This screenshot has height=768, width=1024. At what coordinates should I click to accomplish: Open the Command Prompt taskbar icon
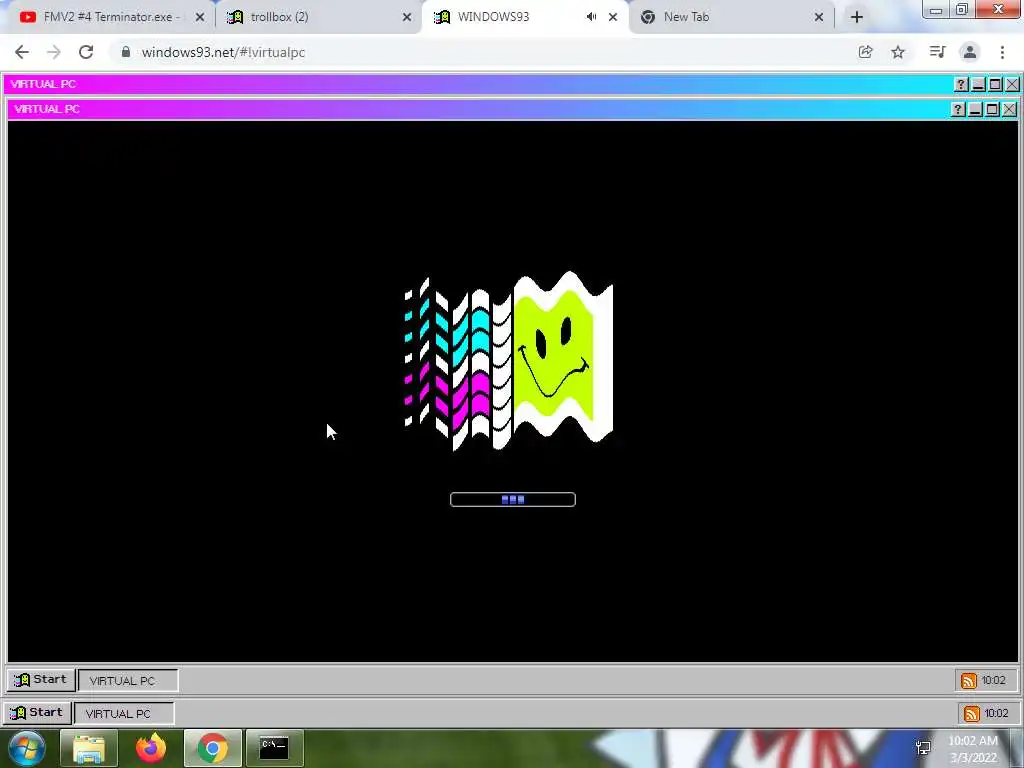274,748
